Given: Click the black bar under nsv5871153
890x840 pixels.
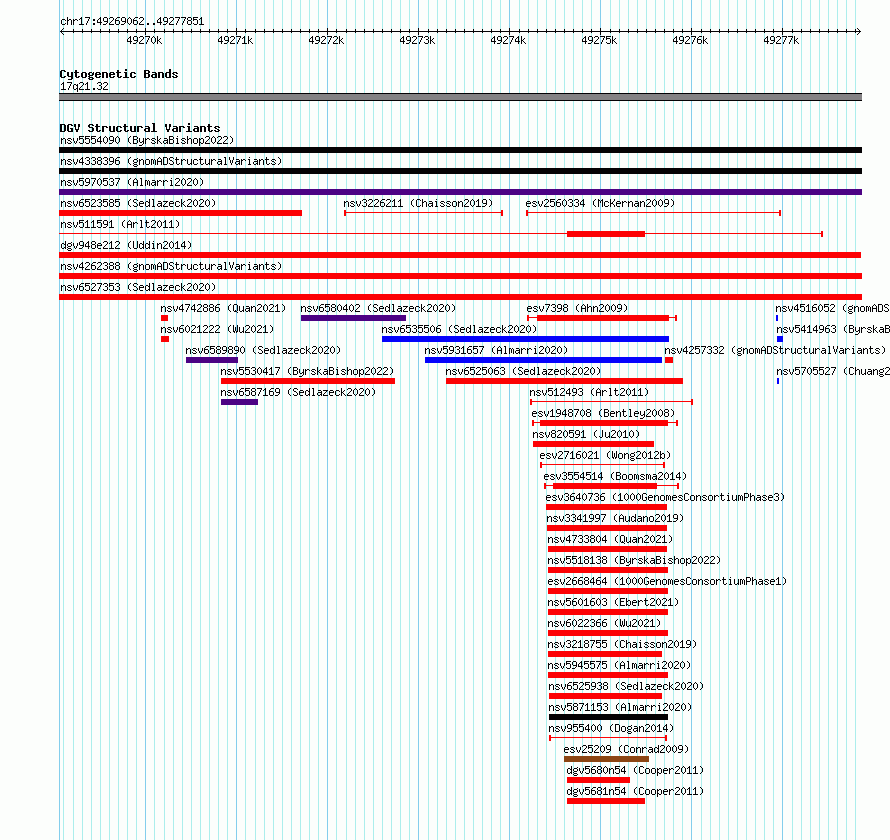Looking at the screenshot, I should 608,717.
